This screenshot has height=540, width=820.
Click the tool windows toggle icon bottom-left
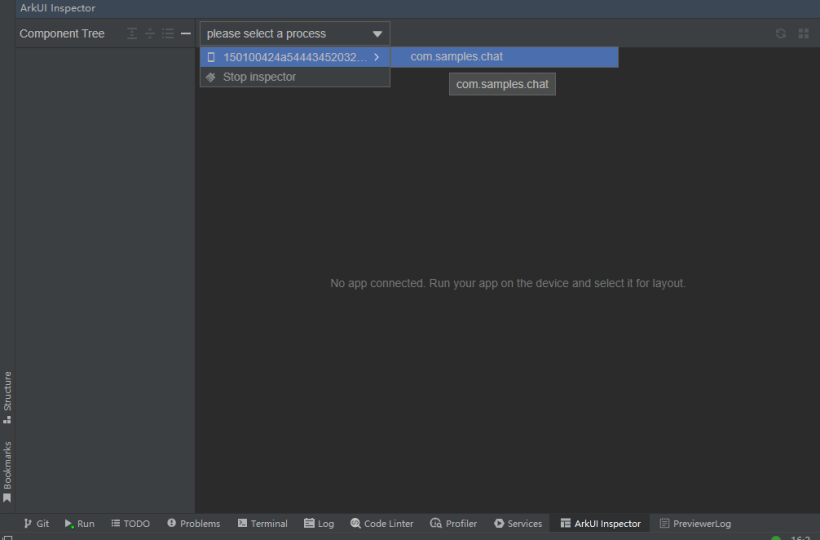8,537
